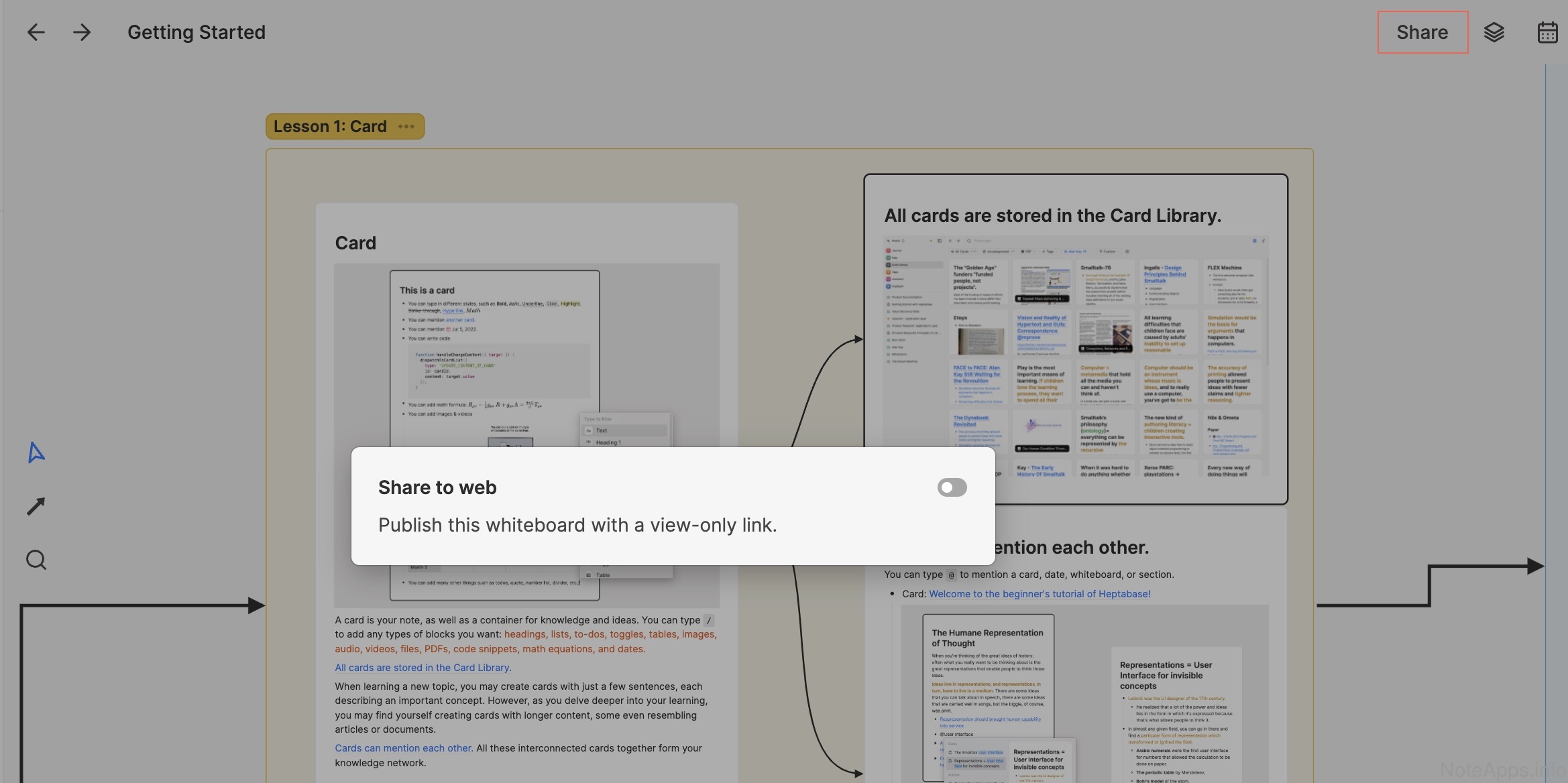The image size is (1568, 783).
Task: Enable the Share to web toggle
Action: (x=952, y=487)
